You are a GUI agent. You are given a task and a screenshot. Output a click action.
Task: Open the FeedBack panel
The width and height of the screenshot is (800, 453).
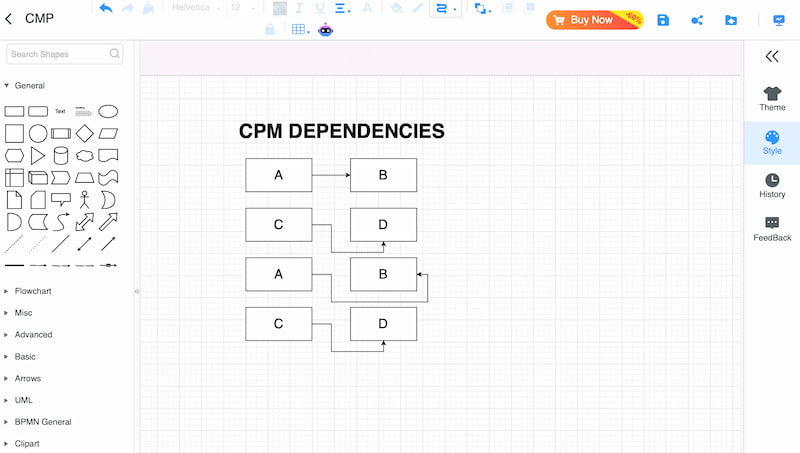772,229
